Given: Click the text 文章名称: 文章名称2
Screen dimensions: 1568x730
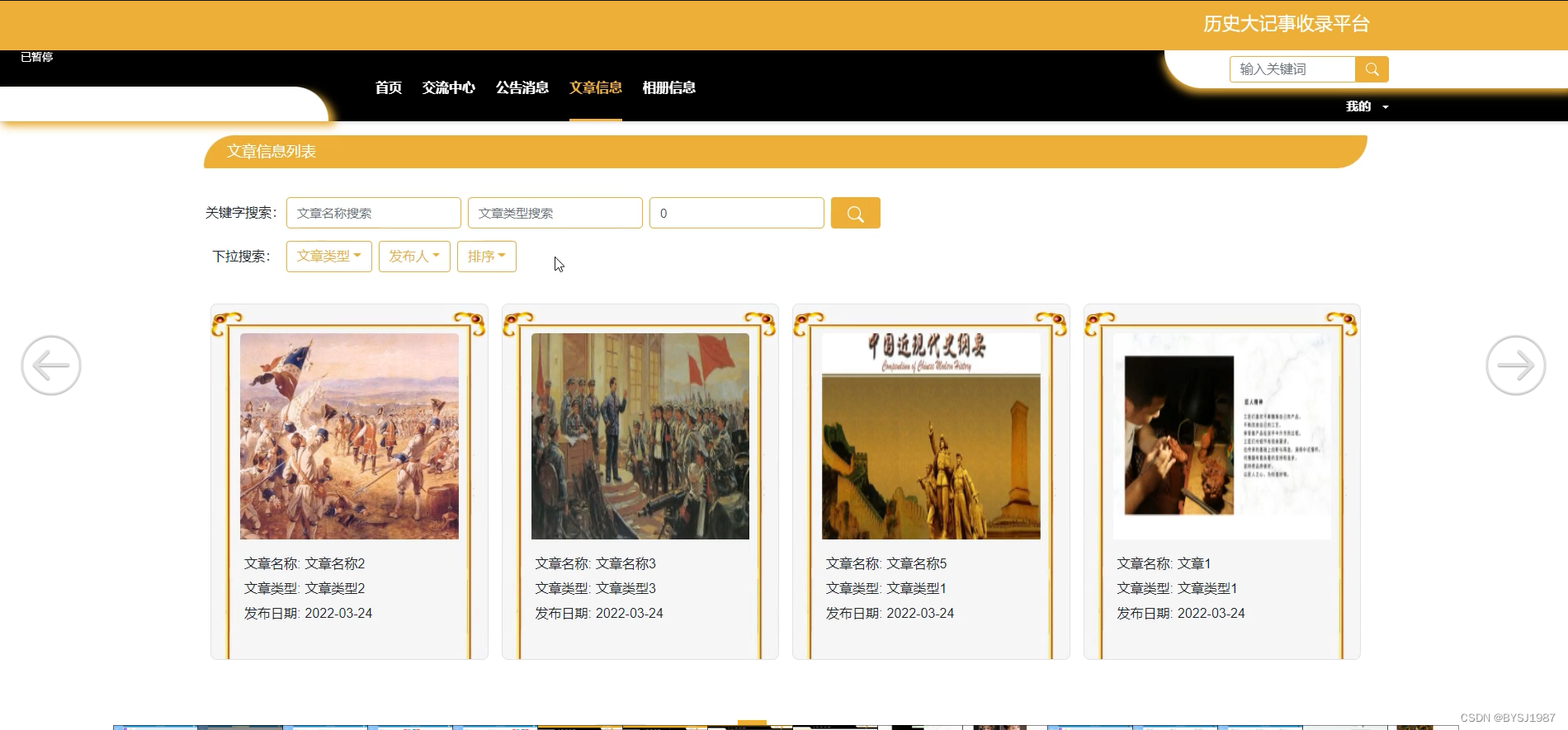Looking at the screenshot, I should [x=305, y=563].
